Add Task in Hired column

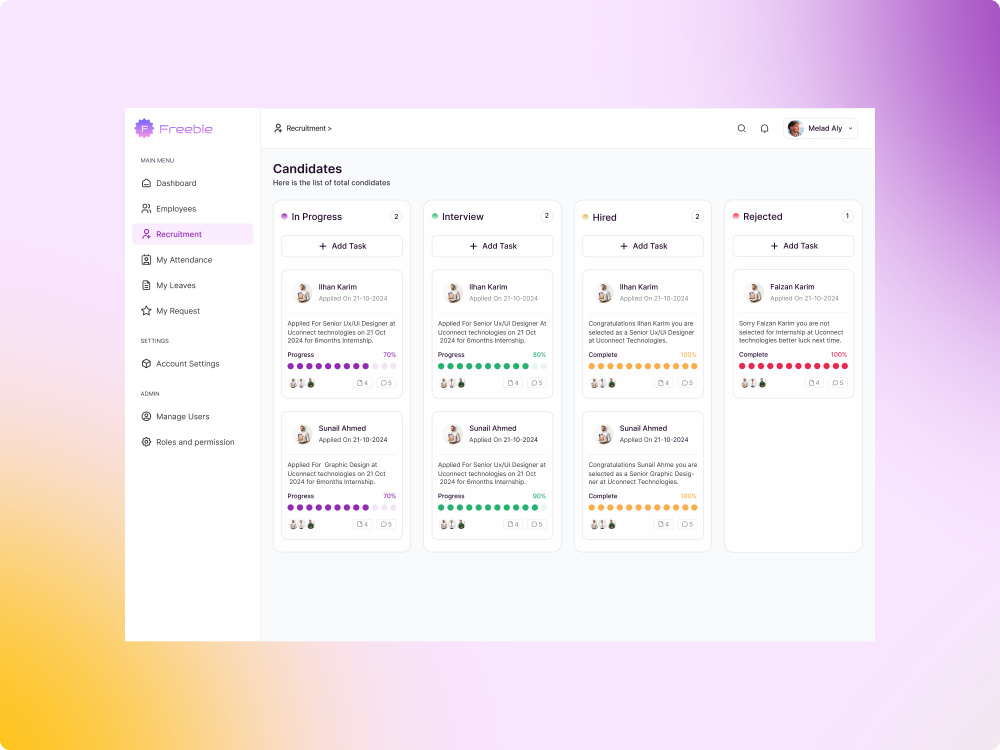coord(643,246)
